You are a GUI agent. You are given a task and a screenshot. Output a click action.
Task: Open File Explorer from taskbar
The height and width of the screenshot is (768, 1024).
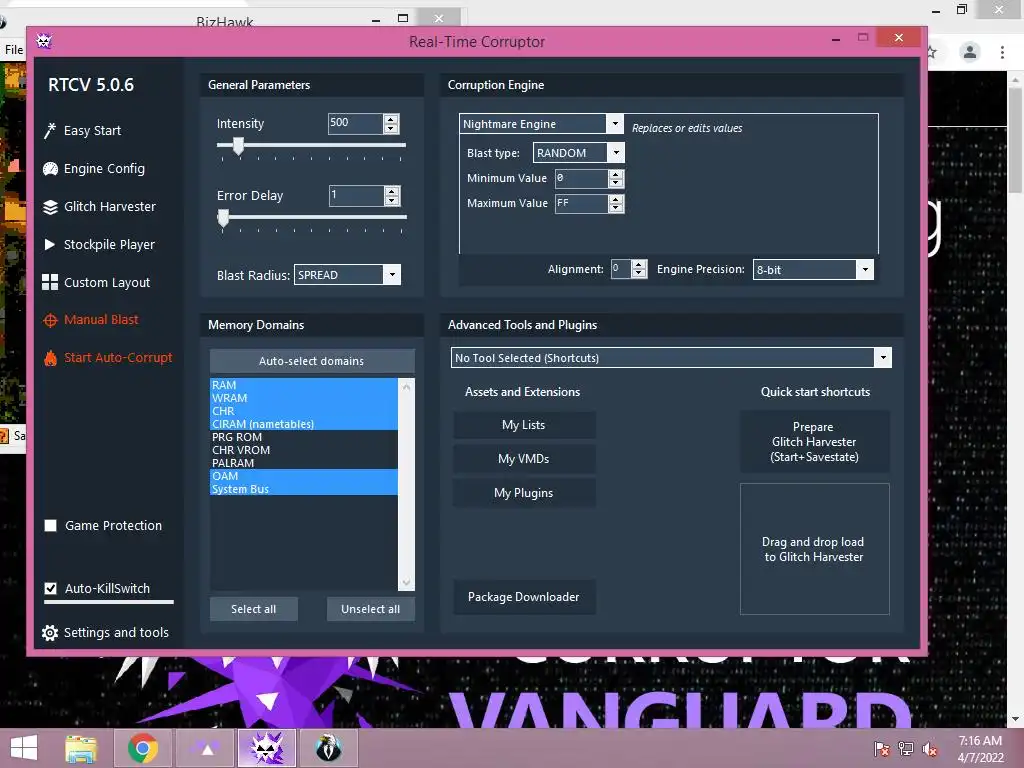tap(81, 748)
